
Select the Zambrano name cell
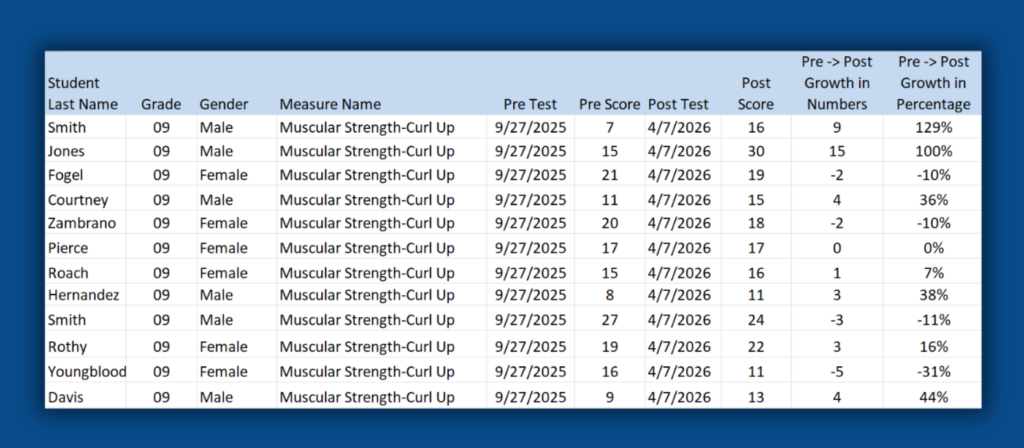tap(82, 223)
